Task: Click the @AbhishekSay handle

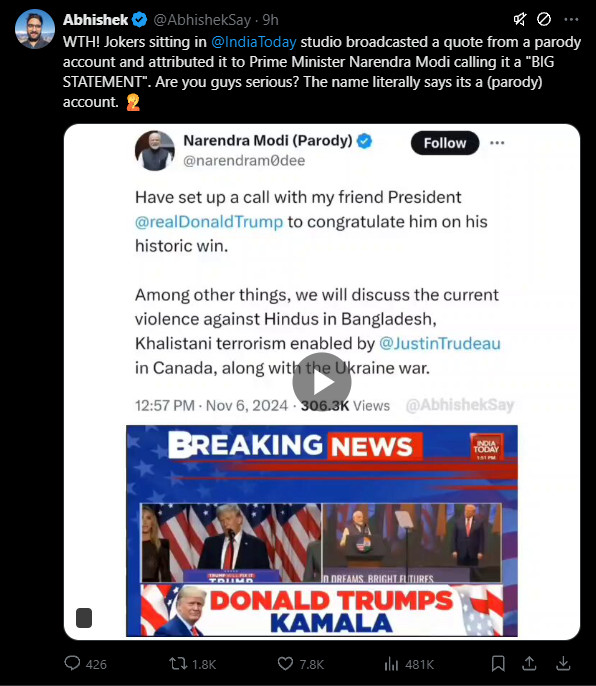Action: [x=202, y=20]
